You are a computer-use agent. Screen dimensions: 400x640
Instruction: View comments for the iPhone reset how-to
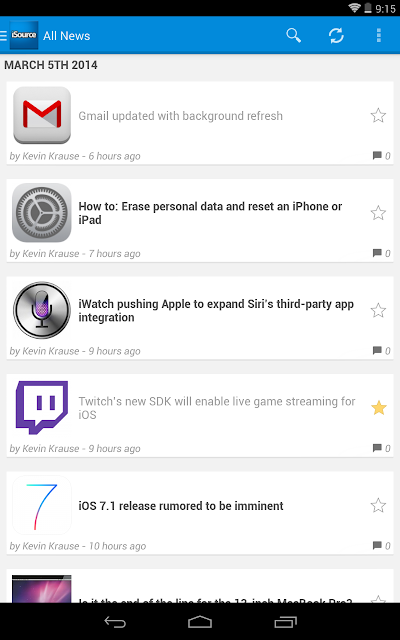pos(382,253)
